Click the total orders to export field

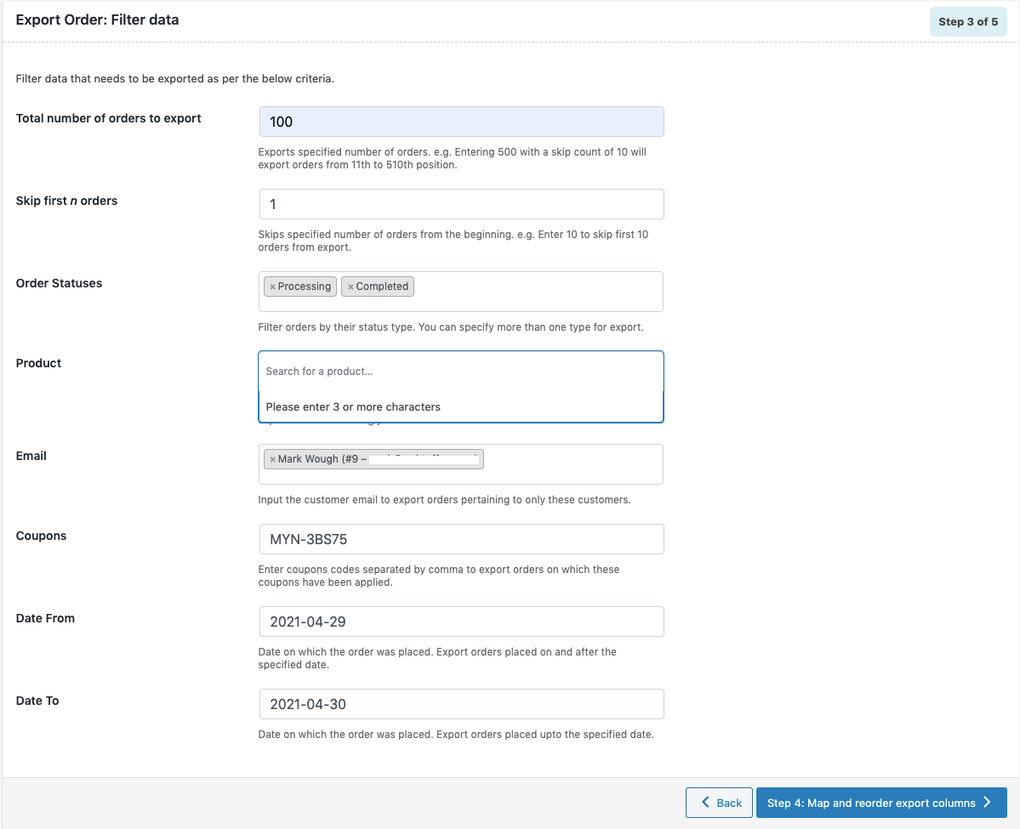pos(460,120)
